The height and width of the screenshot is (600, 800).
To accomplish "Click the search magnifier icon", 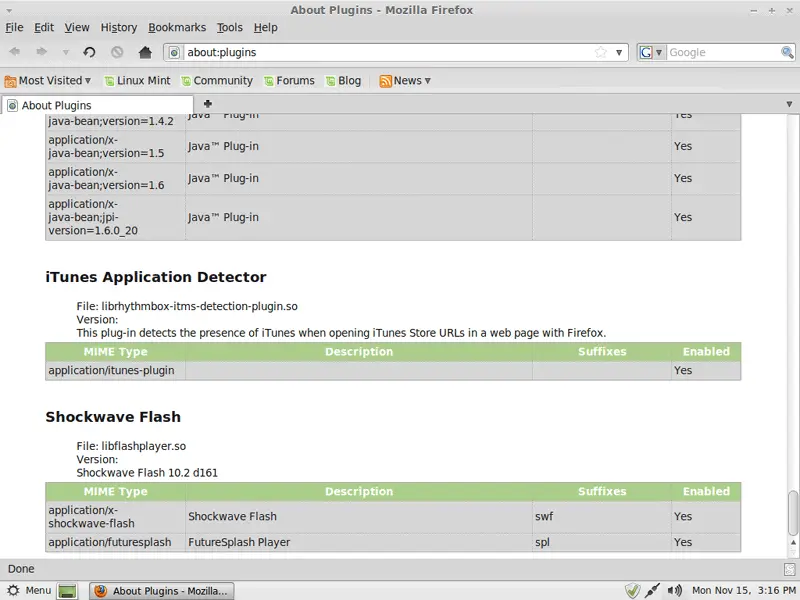I will click(787, 52).
